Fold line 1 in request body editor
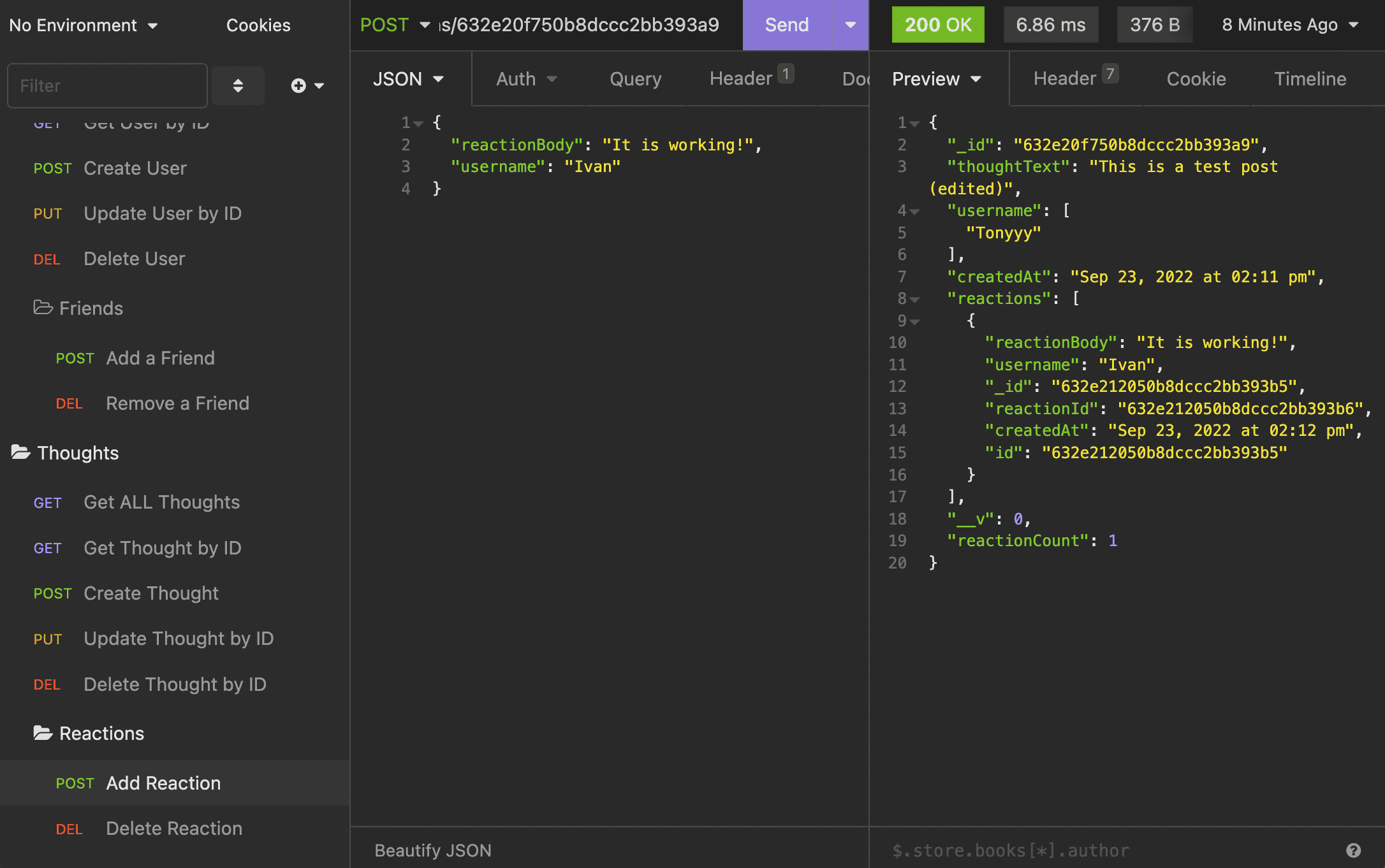 point(418,123)
